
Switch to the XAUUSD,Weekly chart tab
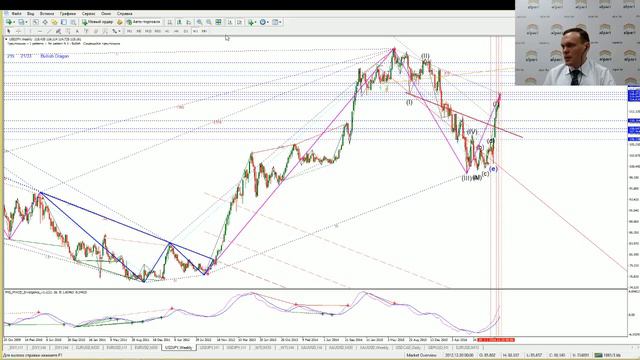[374, 348]
